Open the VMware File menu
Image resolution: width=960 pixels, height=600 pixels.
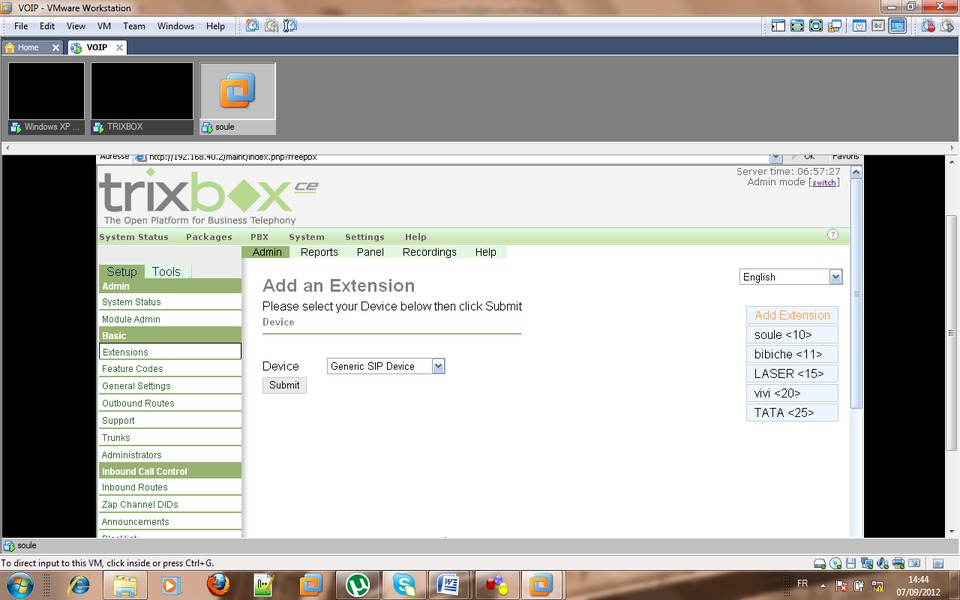coord(21,26)
